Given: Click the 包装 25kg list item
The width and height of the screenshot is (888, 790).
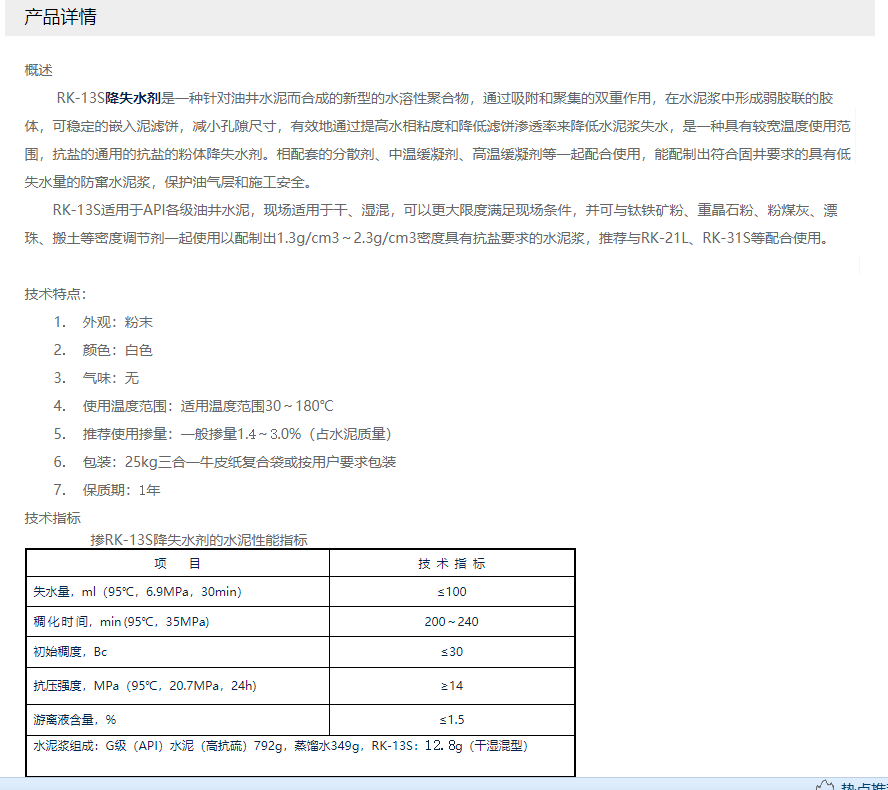Looking at the screenshot, I should [x=239, y=462].
